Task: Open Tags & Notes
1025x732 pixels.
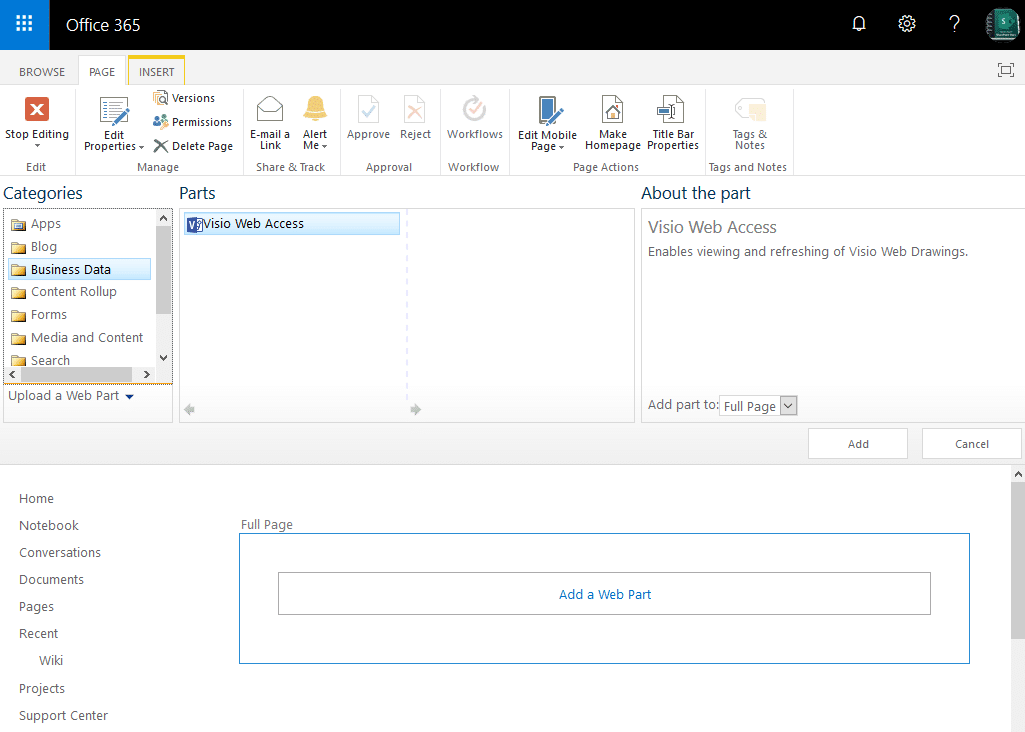Action: [750, 124]
